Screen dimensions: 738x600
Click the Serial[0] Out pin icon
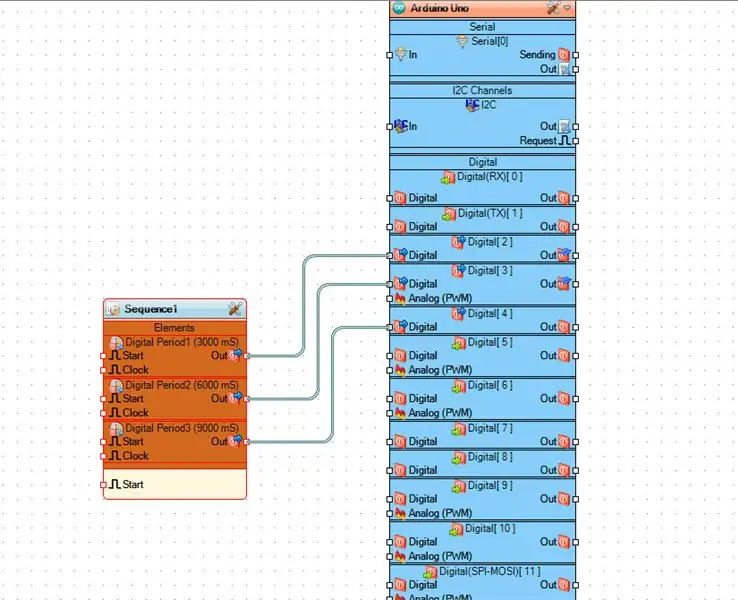(x=564, y=69)
